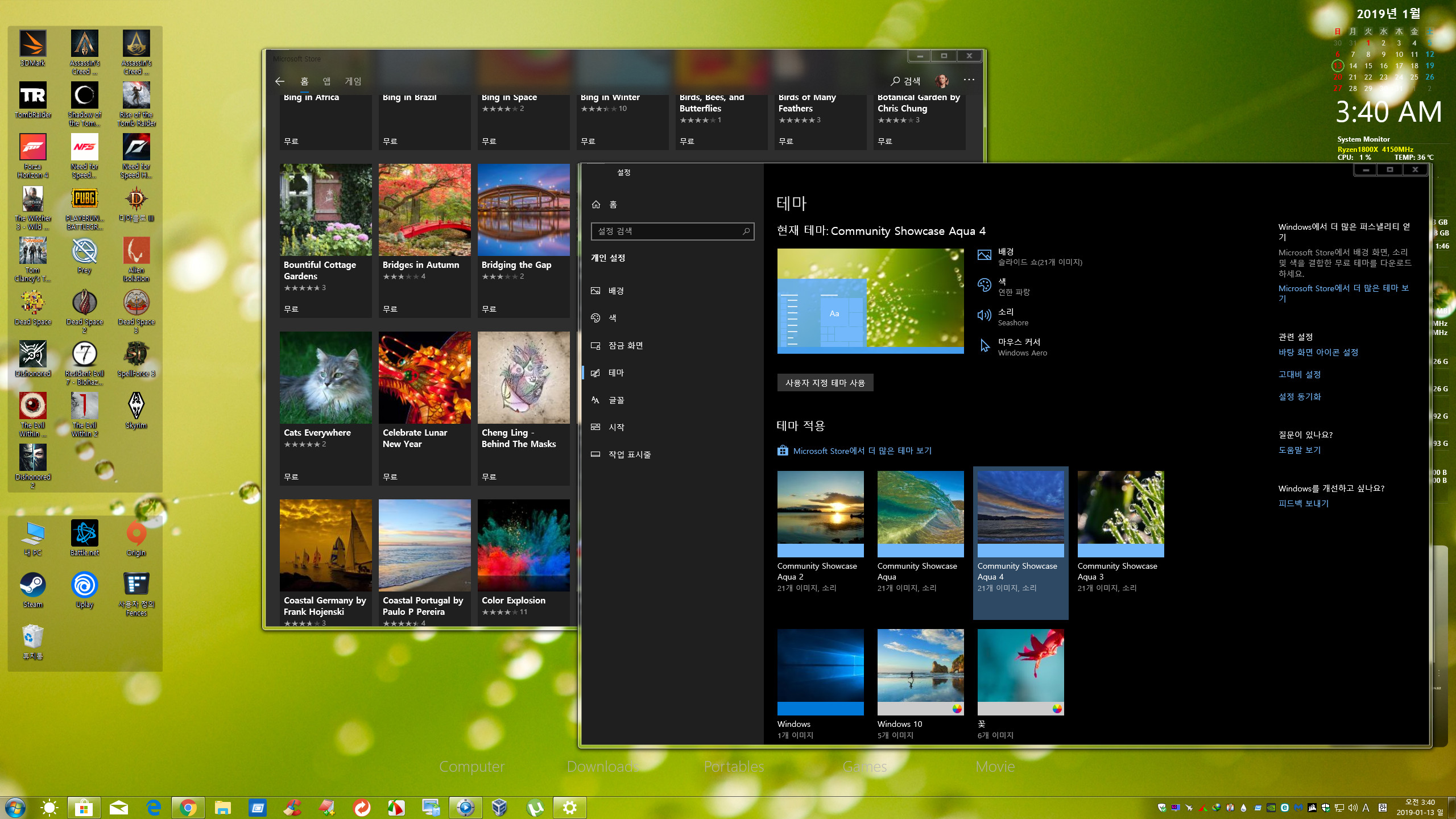Open Skyrim desktop shortcut
1456x819 pixels.
click(136, 411)
